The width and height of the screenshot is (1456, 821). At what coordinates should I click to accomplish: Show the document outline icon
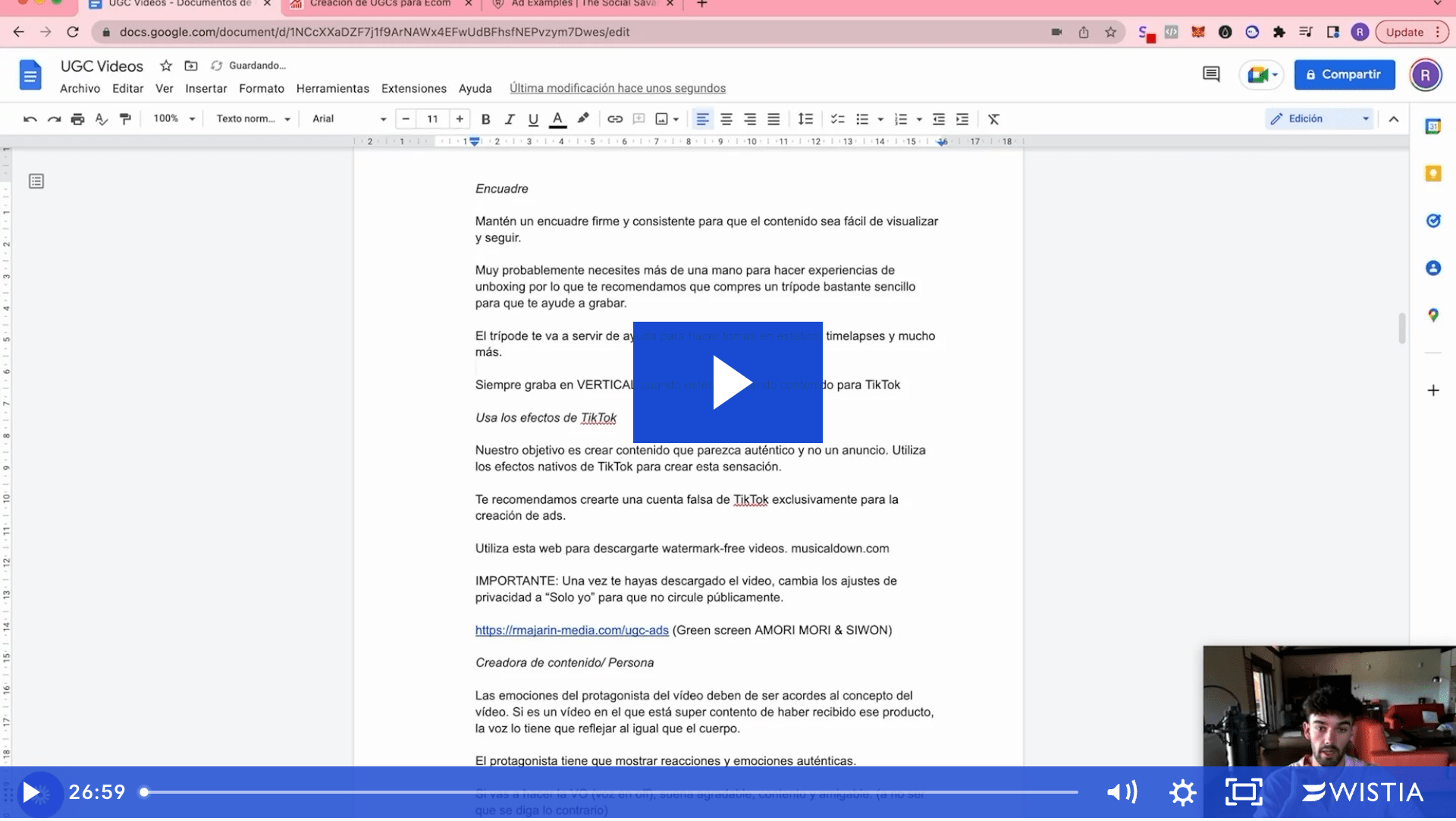pyautogui.click(x=36, y=181)
